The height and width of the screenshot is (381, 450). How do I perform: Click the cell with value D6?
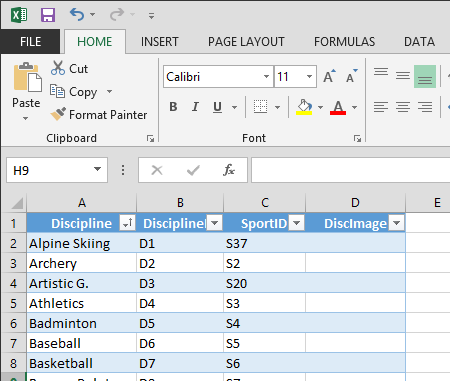[x=180, y=343]
